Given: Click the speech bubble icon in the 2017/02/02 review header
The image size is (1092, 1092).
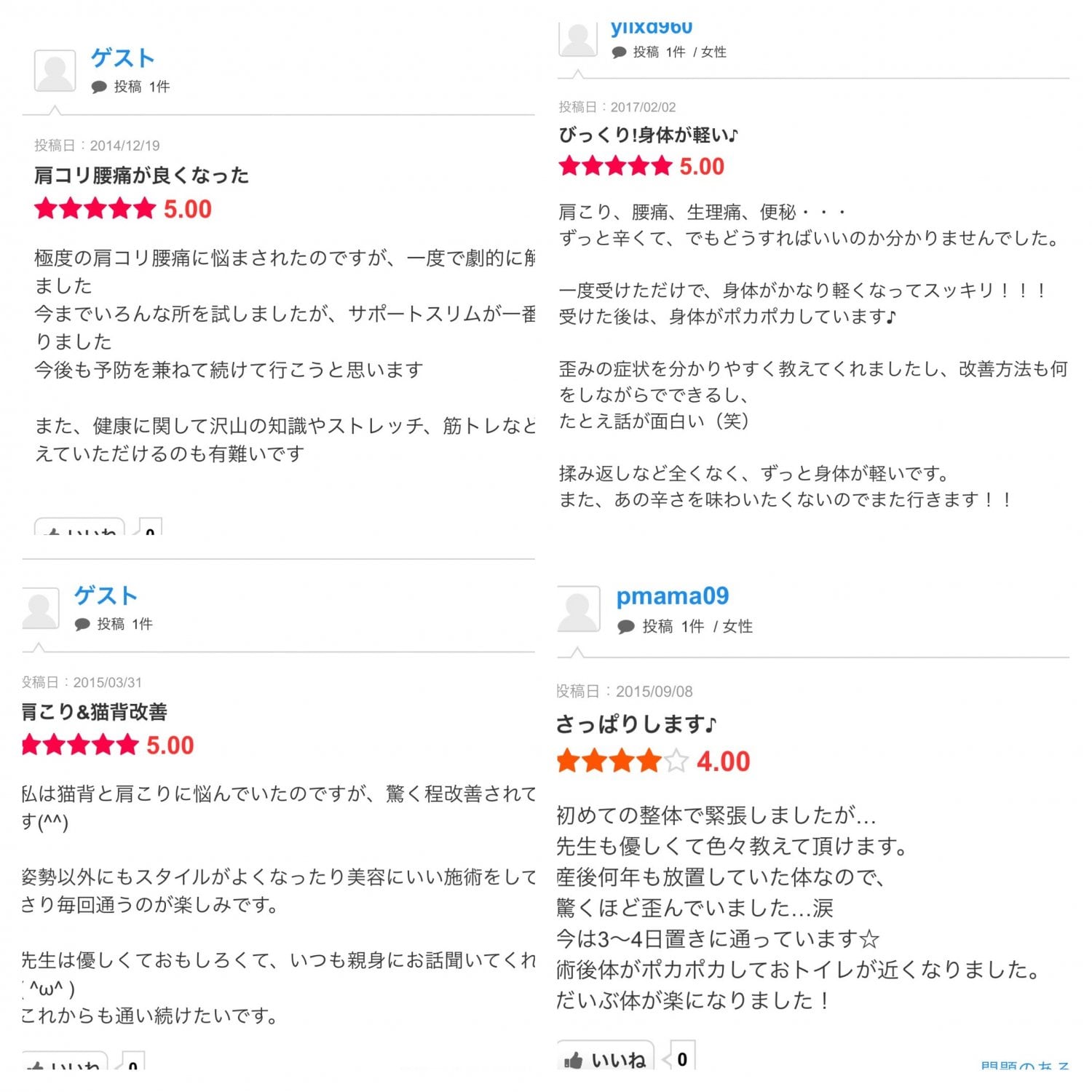Looking at the screenshot, I should coord(620,52).
